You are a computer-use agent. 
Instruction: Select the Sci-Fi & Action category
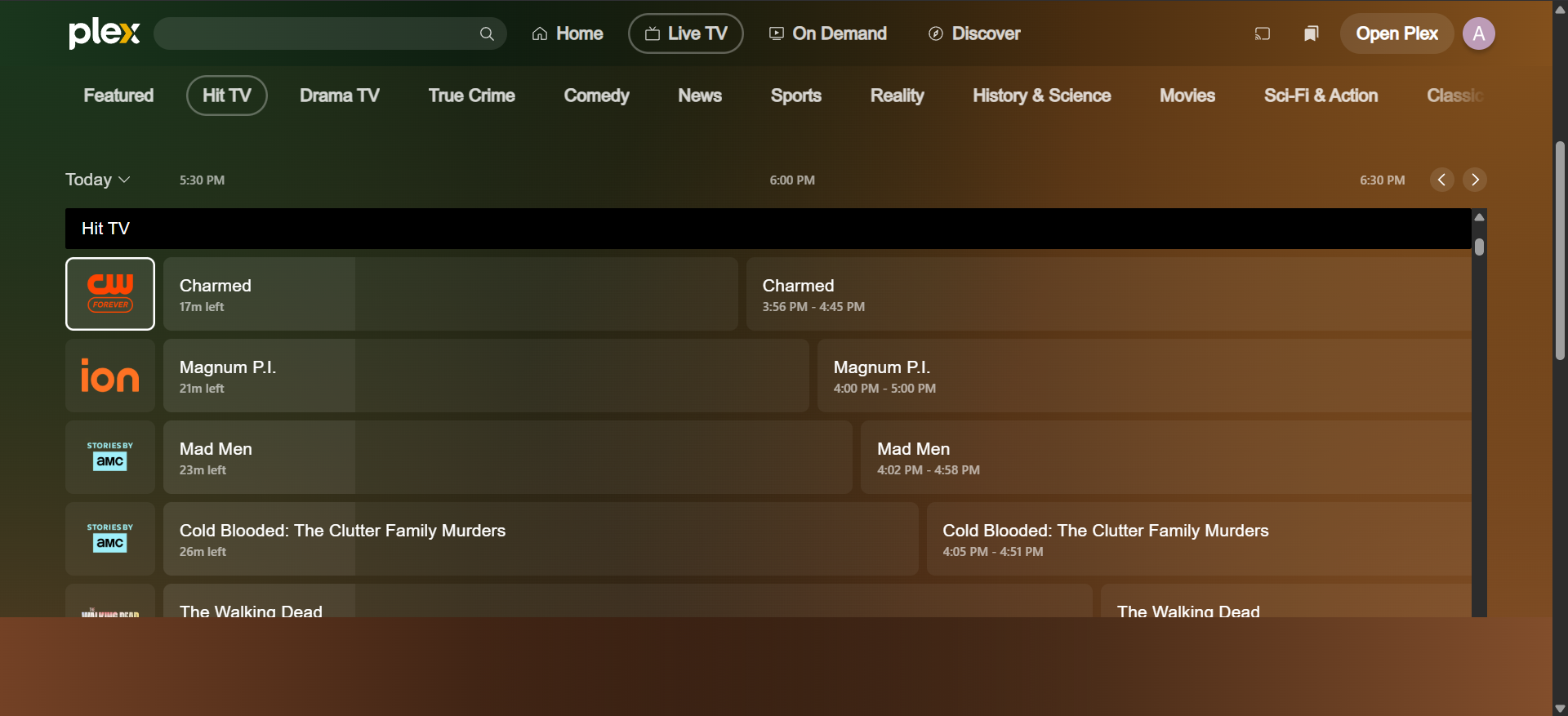click(x=1321, y=96)
